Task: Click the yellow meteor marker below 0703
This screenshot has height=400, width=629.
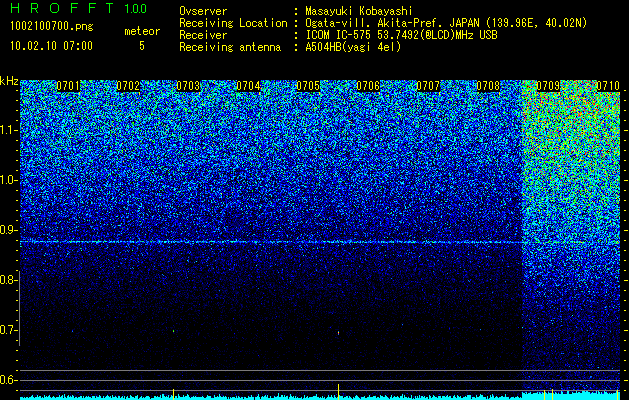Action: point(173,394)
